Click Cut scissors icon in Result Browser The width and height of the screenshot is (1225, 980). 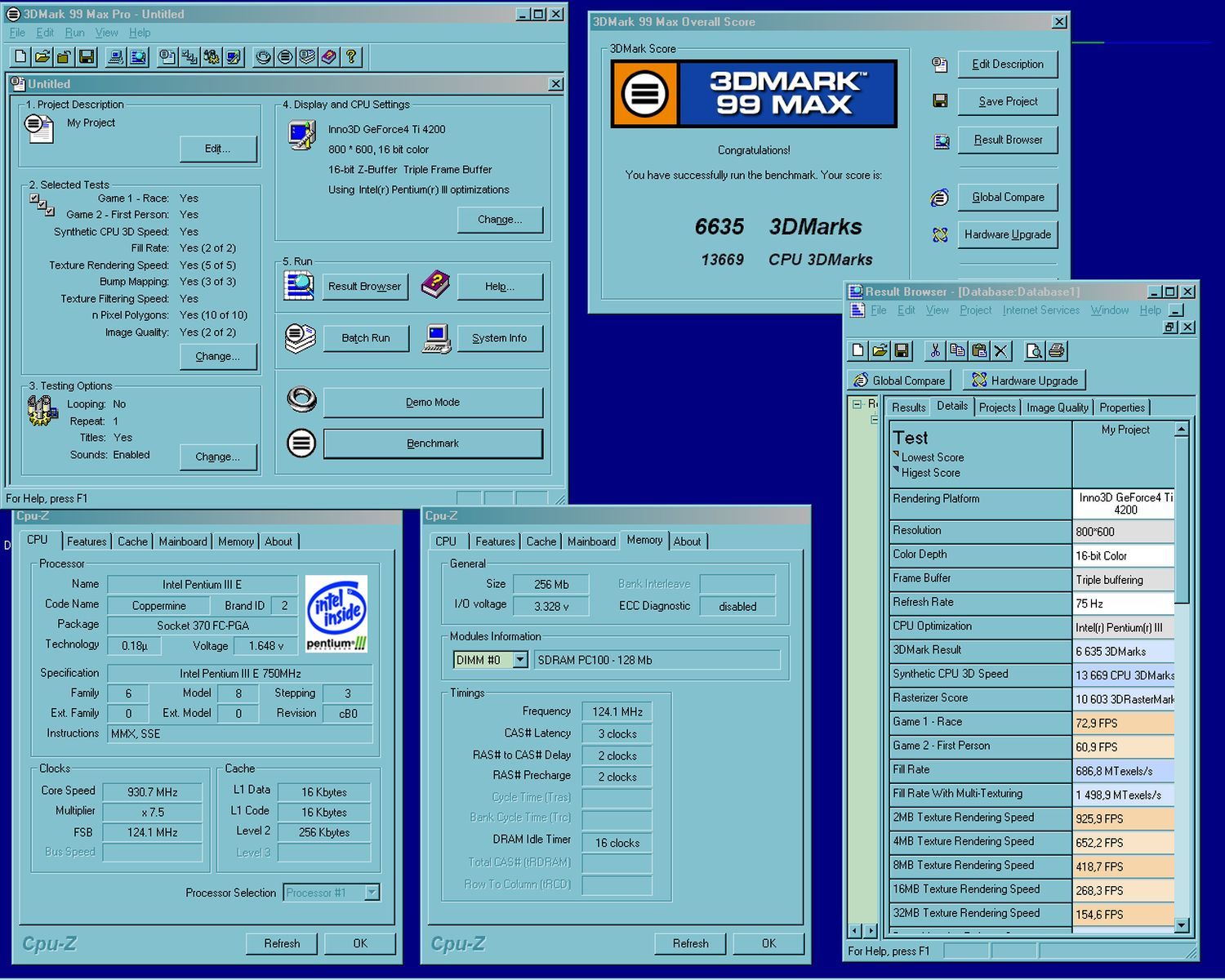pos(935,351)
